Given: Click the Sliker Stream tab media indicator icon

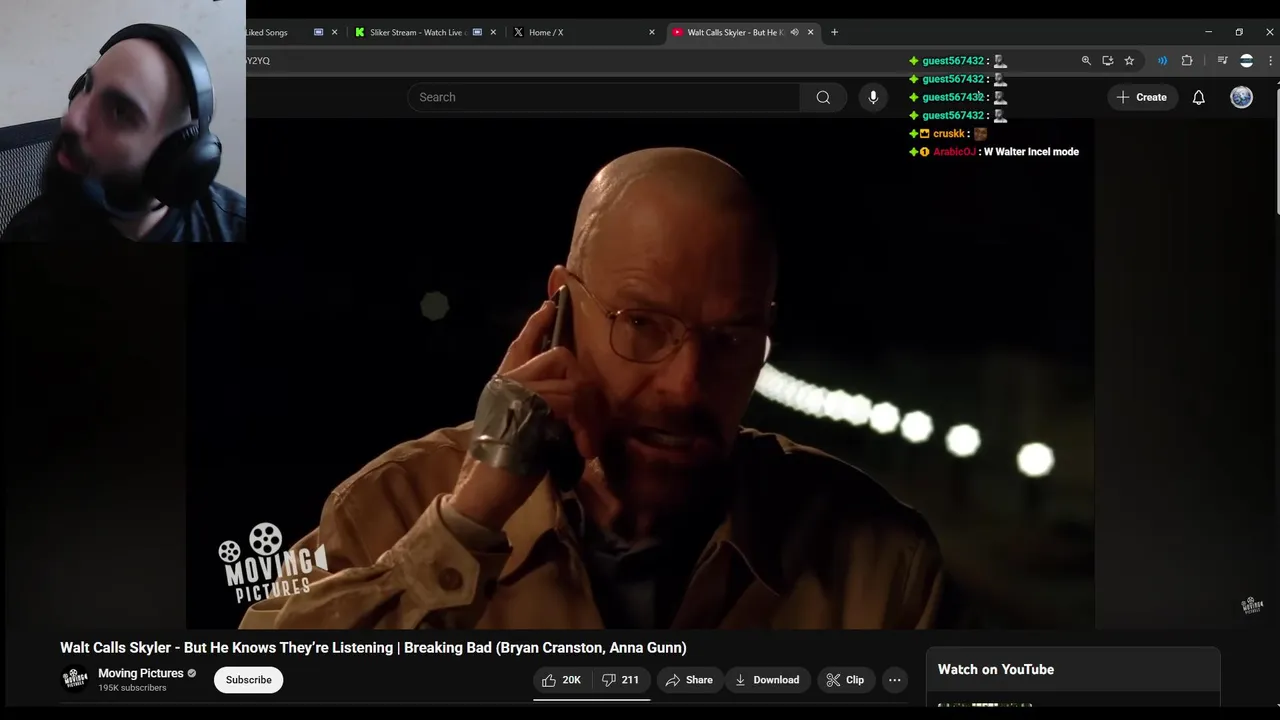Looking at the screenshot, I should 477,32.
